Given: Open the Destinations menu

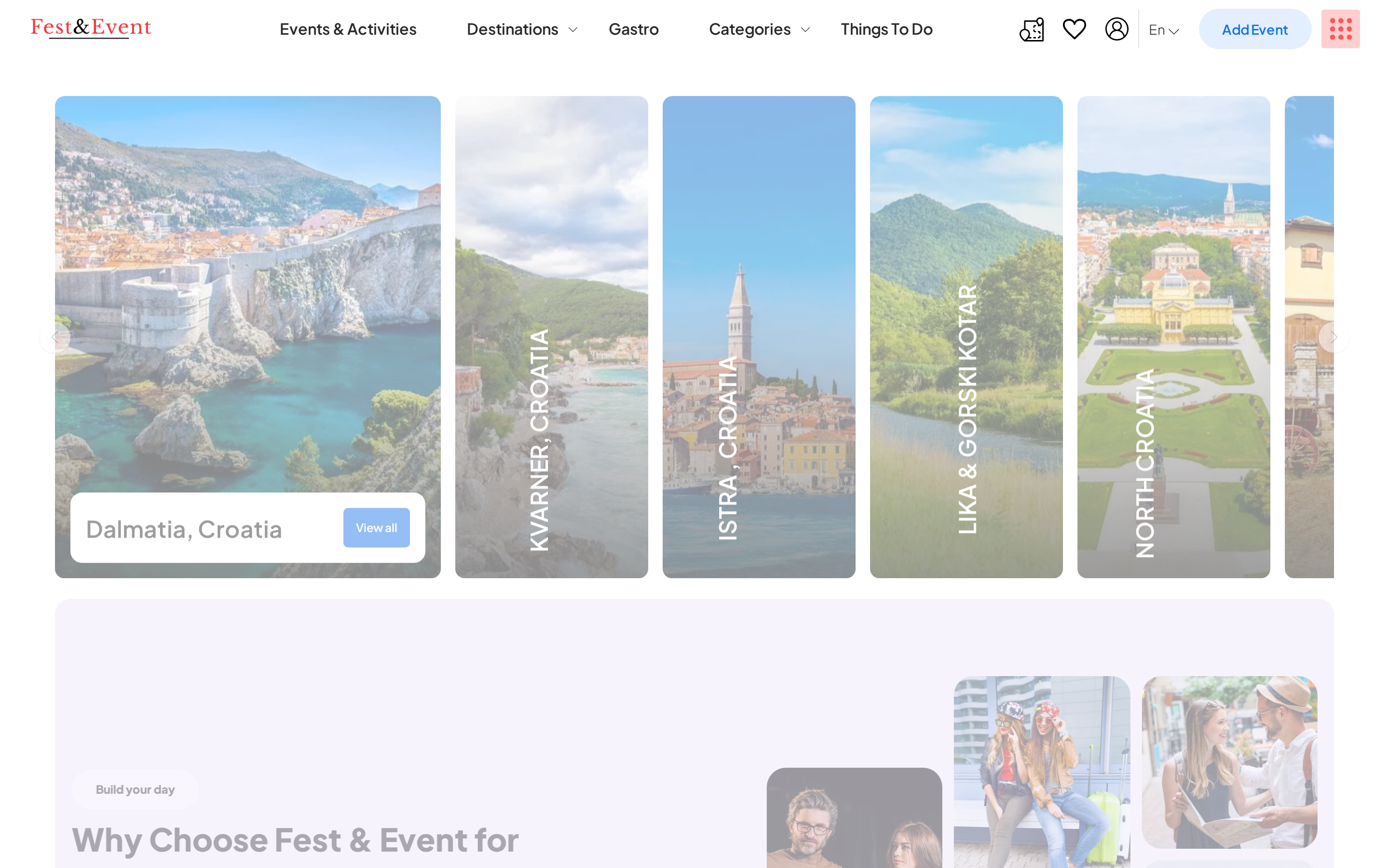Looking at the screenshot, I should tap(512, 29).
